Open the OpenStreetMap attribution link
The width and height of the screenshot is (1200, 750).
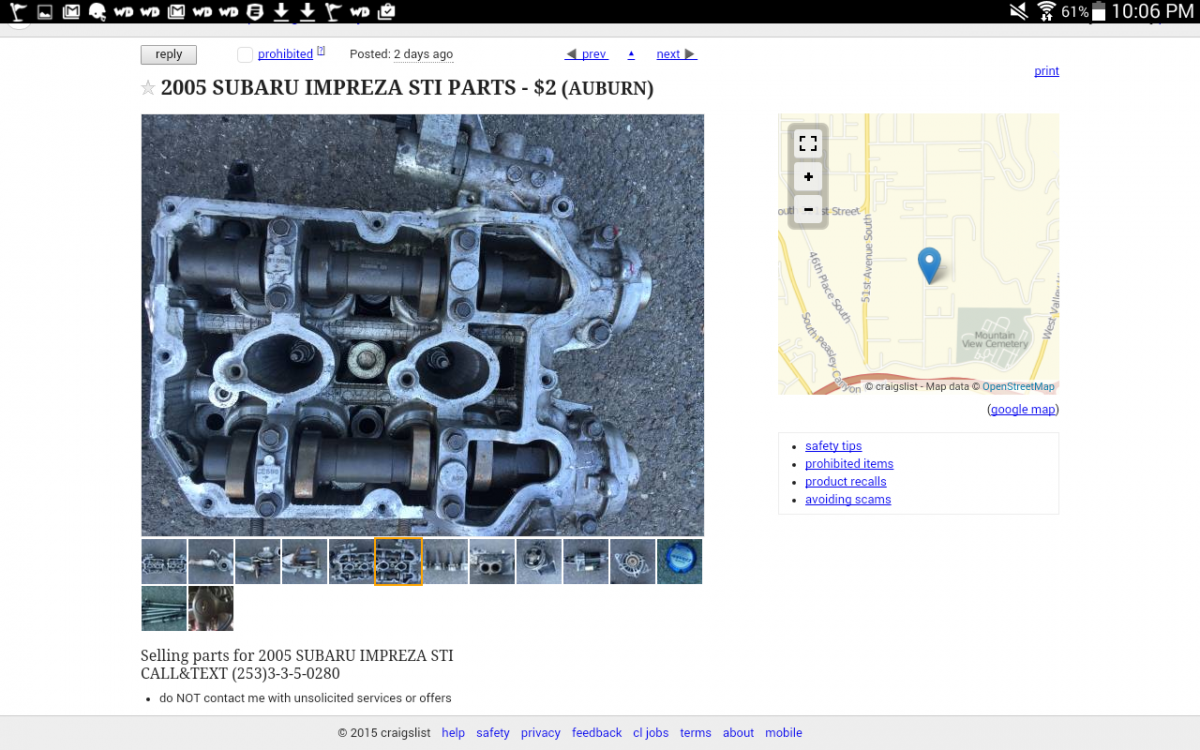pos(1018,386)
